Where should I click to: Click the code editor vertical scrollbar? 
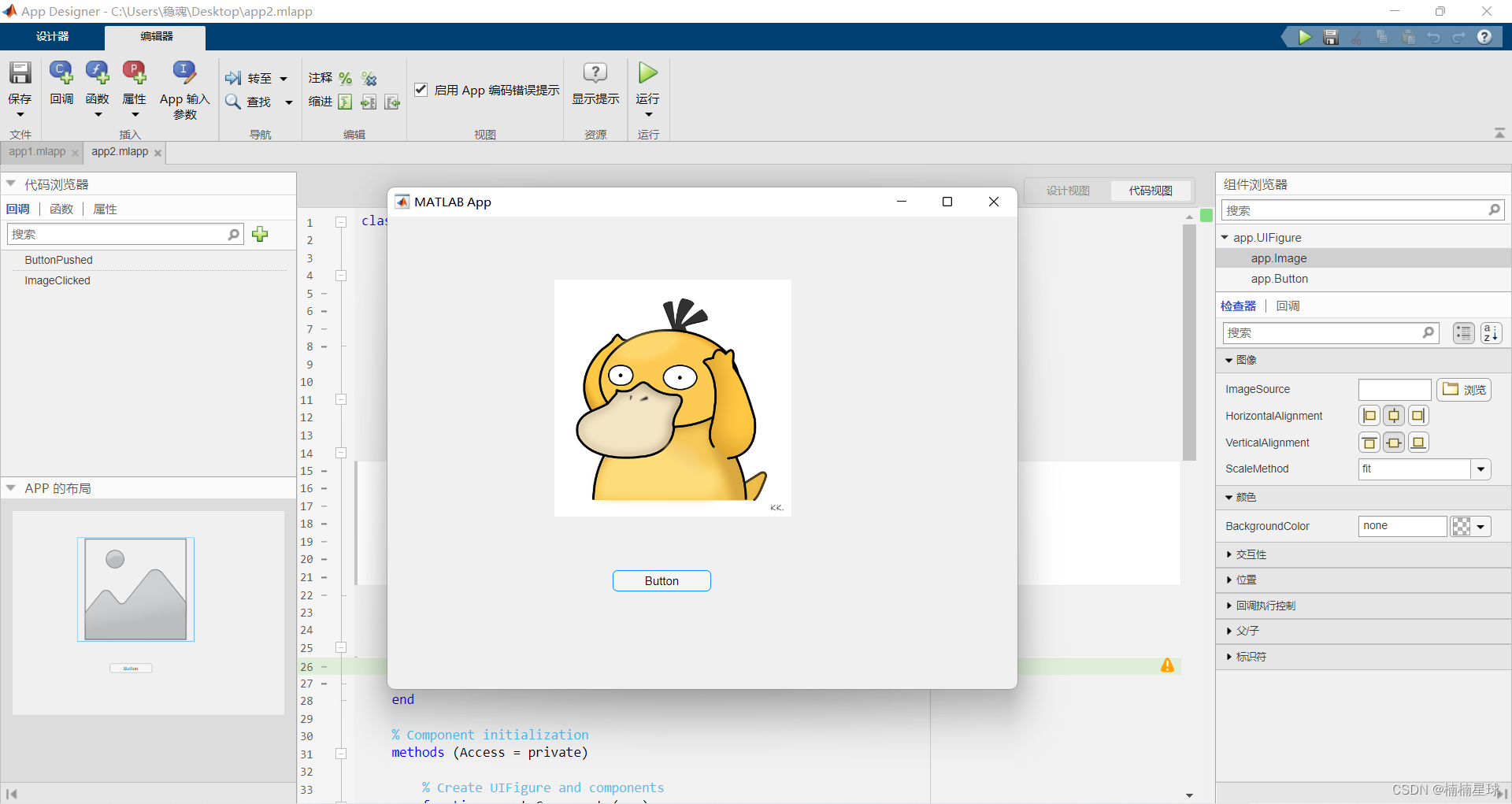pyautogui.click(x=1189, y=343)
